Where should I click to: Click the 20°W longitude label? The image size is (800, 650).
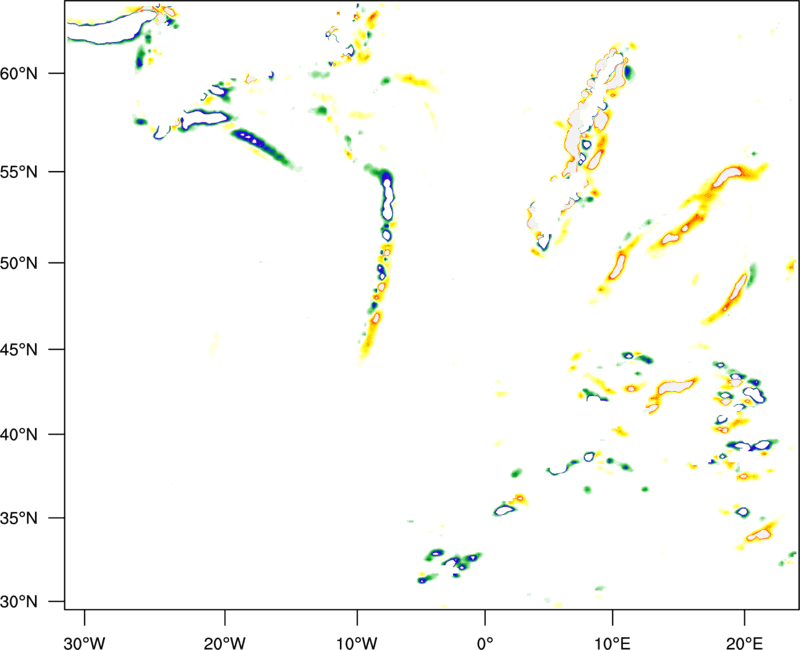[225, 643]
